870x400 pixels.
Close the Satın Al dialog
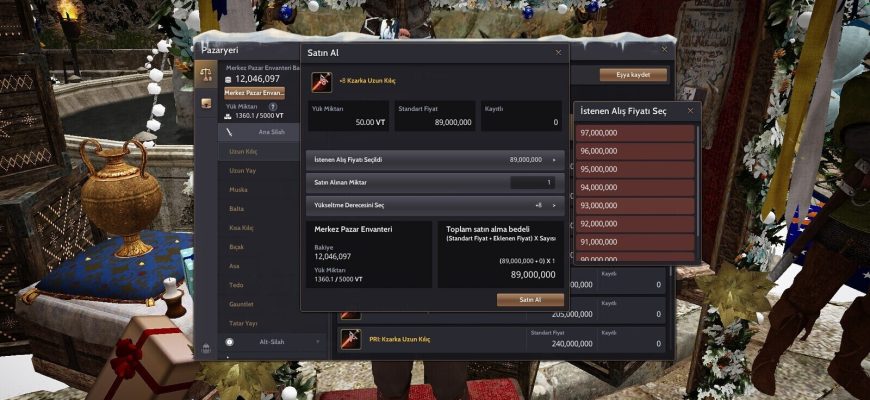pyautogui.click(x=558, y=53)
